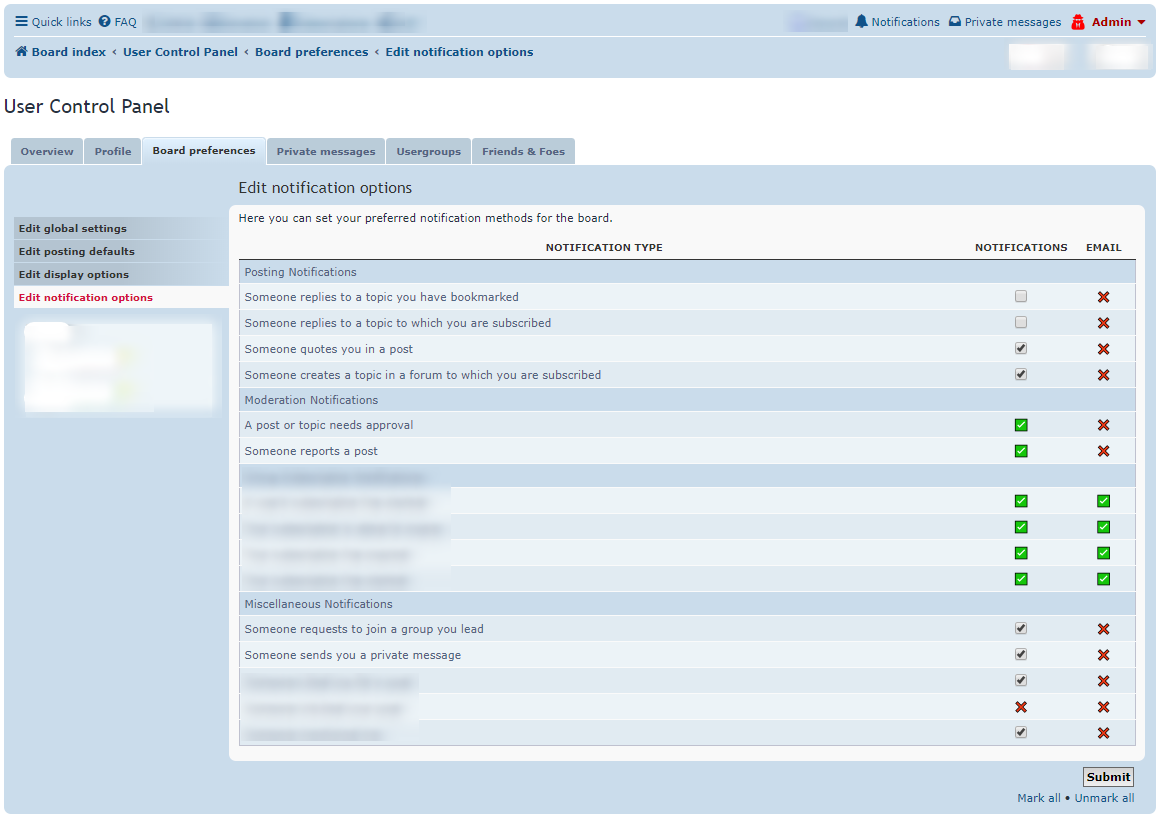This screenshot has width=1159, height=817.
Task: Click the Notifications bell icon
Action: tap(861, 22)
